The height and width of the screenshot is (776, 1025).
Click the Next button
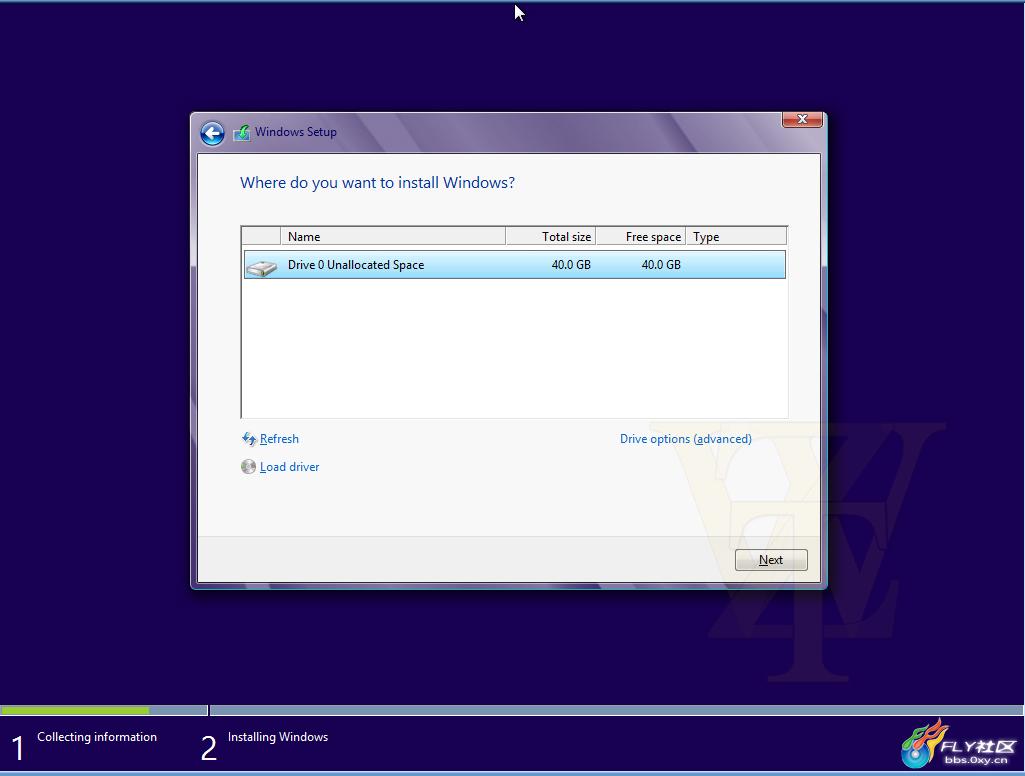coord(771,560)
